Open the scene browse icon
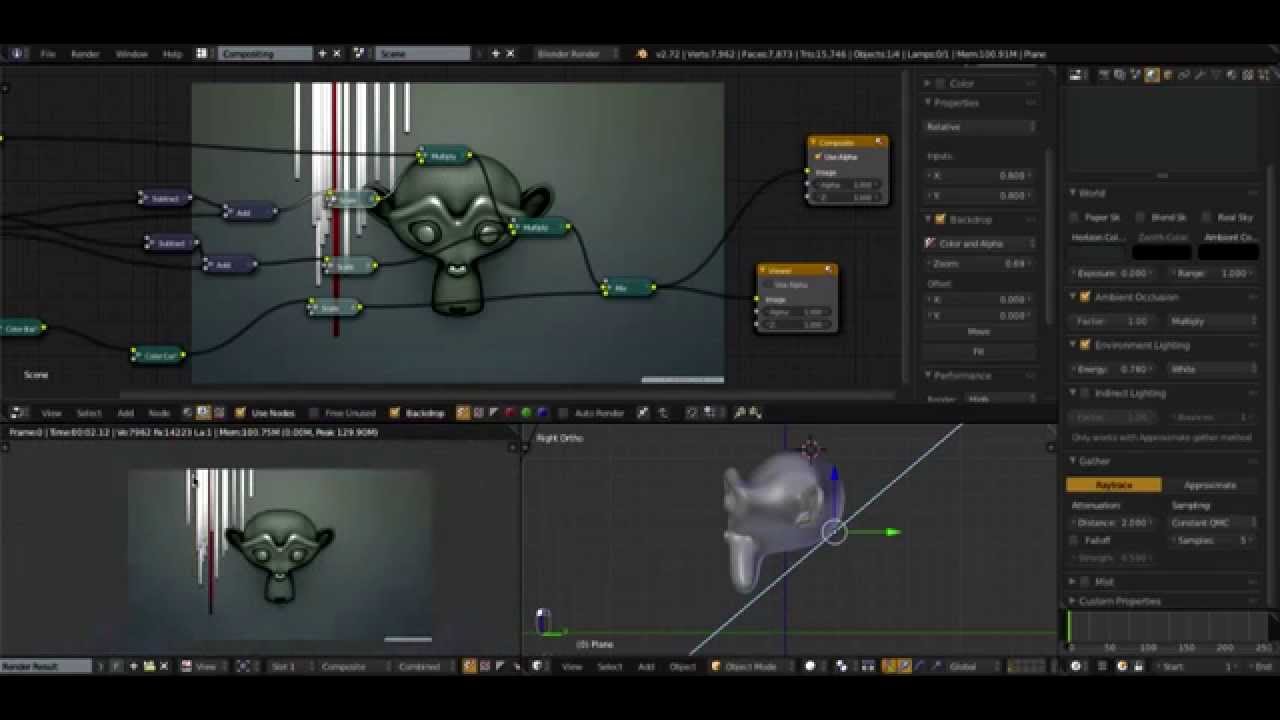1280x720 pixels. [x=359, y=53]
